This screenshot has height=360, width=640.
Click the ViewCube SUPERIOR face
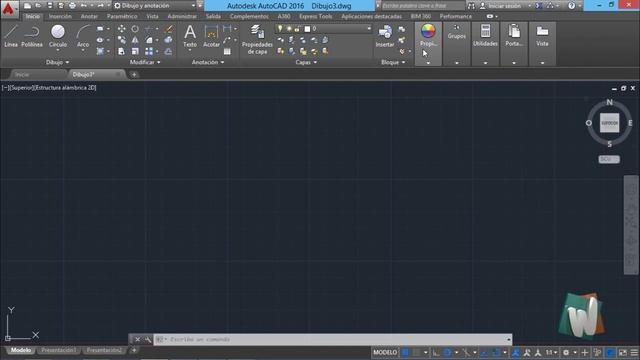point(609,123)
